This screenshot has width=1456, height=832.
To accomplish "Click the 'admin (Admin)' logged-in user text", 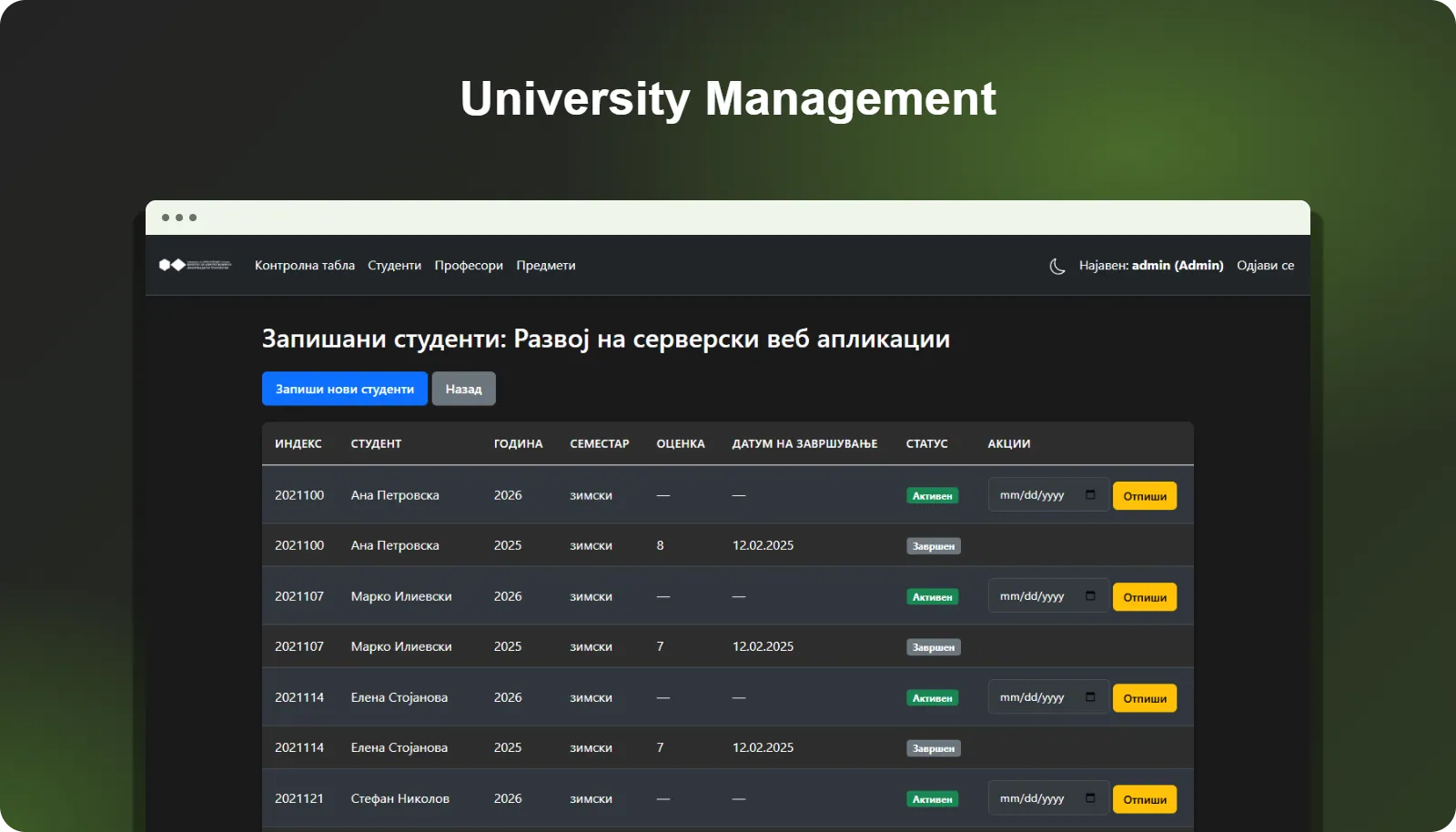I will (1178, 266).
